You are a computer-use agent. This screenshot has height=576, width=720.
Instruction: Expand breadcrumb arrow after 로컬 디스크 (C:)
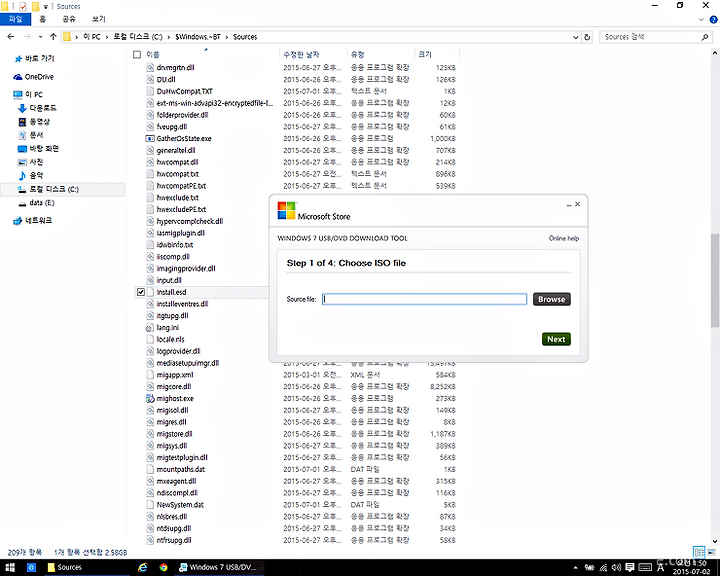coord(169,37)
